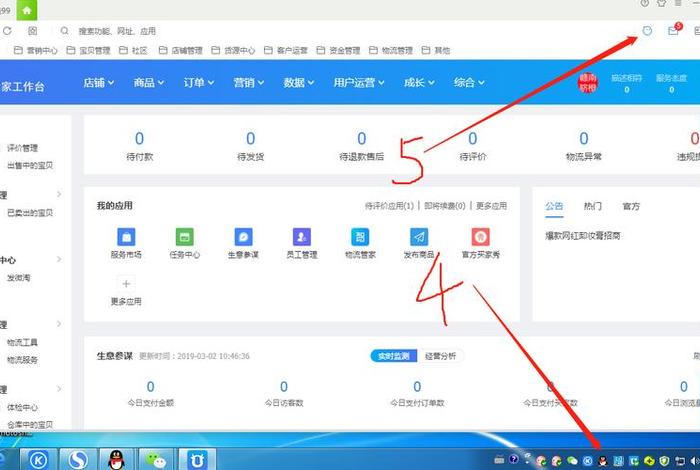Open the 待退款售后 count

point(362,146)
